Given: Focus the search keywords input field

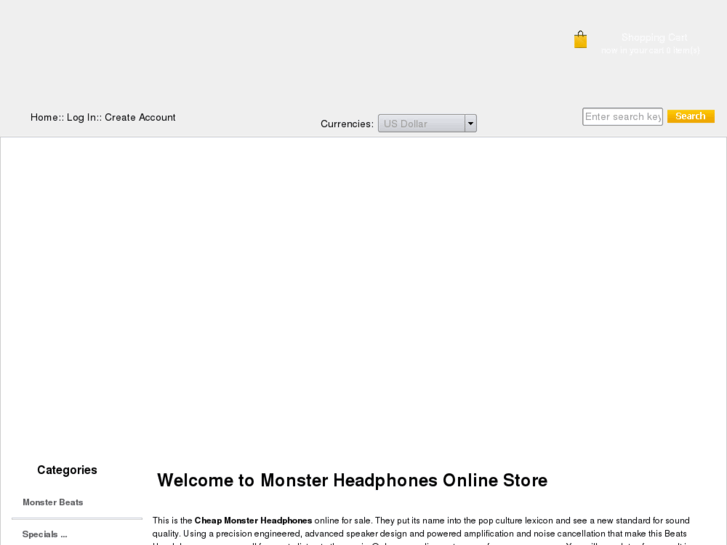Looking at the screenshot, I should tap(622, 116).
